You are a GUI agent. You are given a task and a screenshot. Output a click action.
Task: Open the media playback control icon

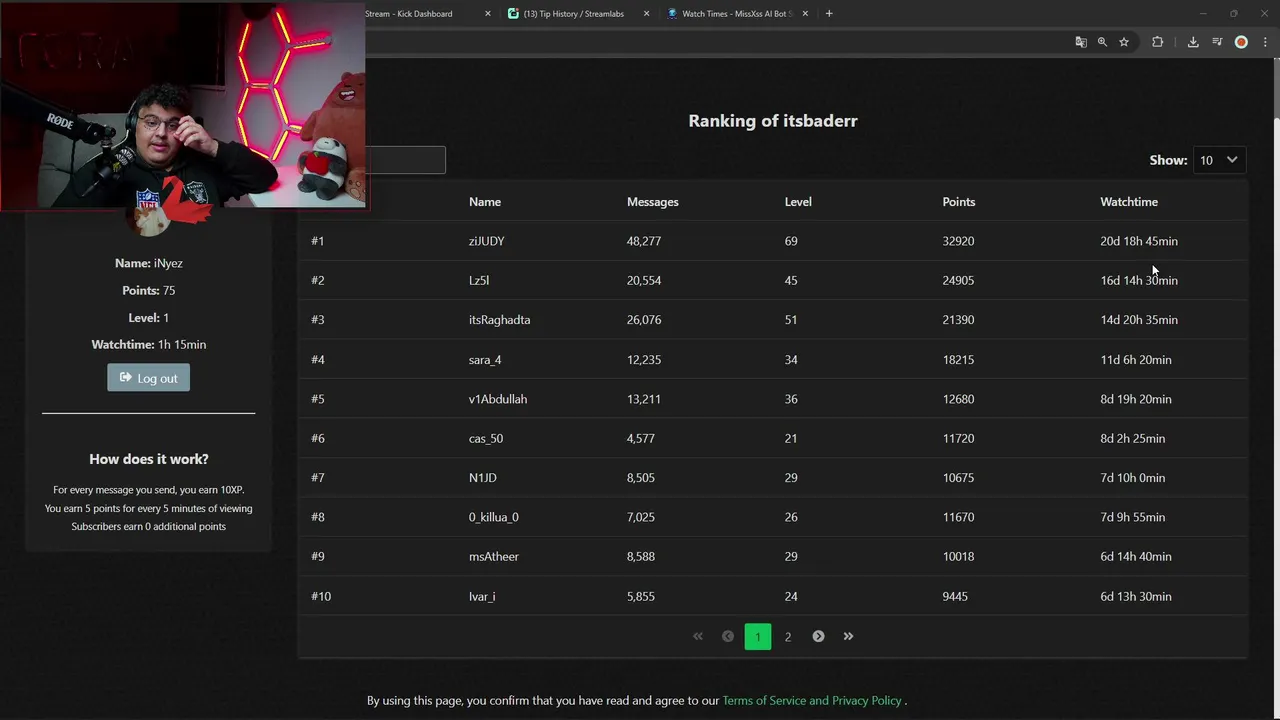pos(1217,42)
